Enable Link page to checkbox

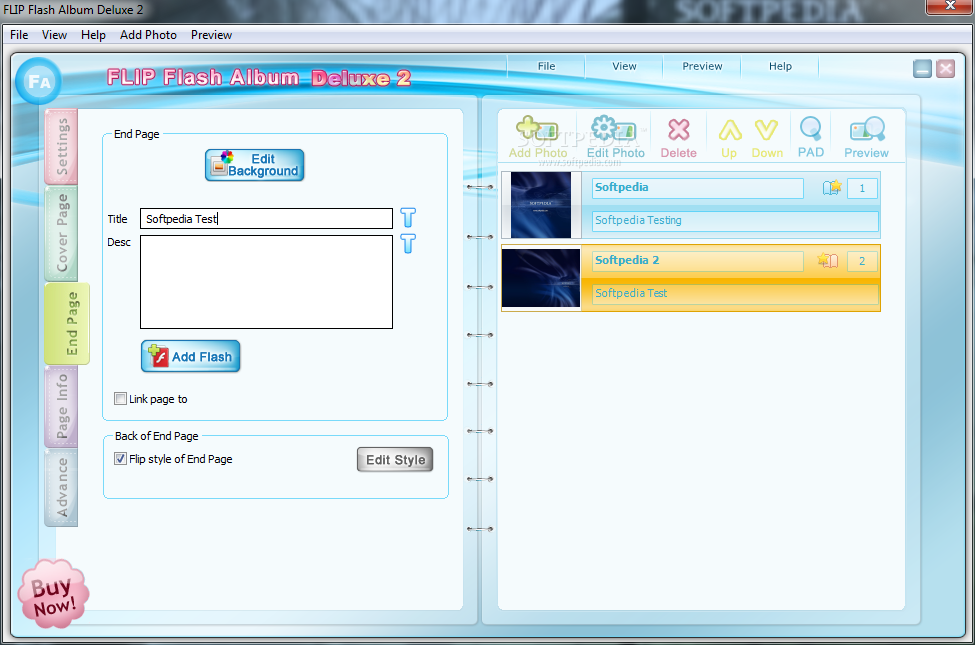tap(121, 399)
